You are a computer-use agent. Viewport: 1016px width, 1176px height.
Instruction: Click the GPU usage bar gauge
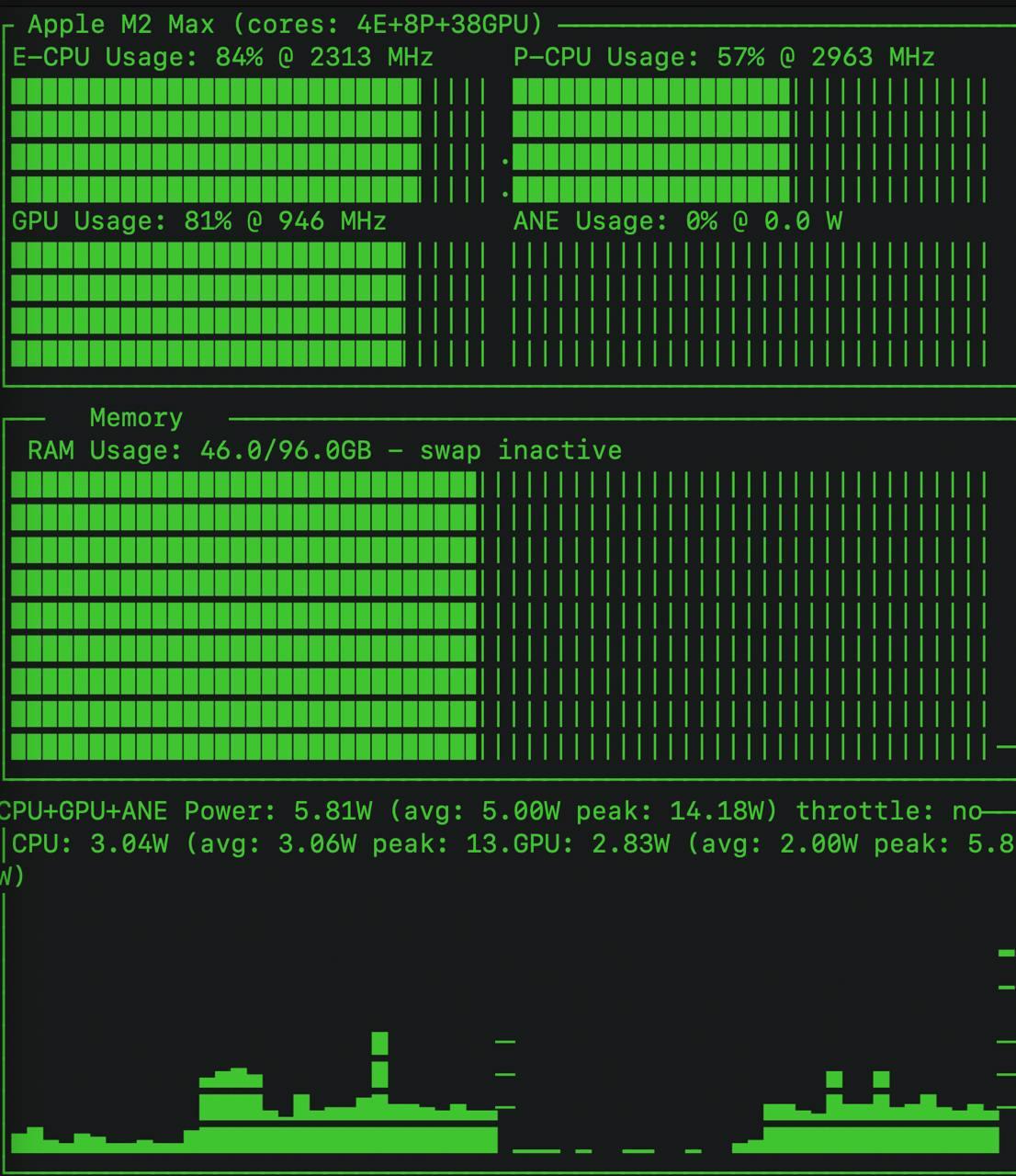(x=248, y=304)
